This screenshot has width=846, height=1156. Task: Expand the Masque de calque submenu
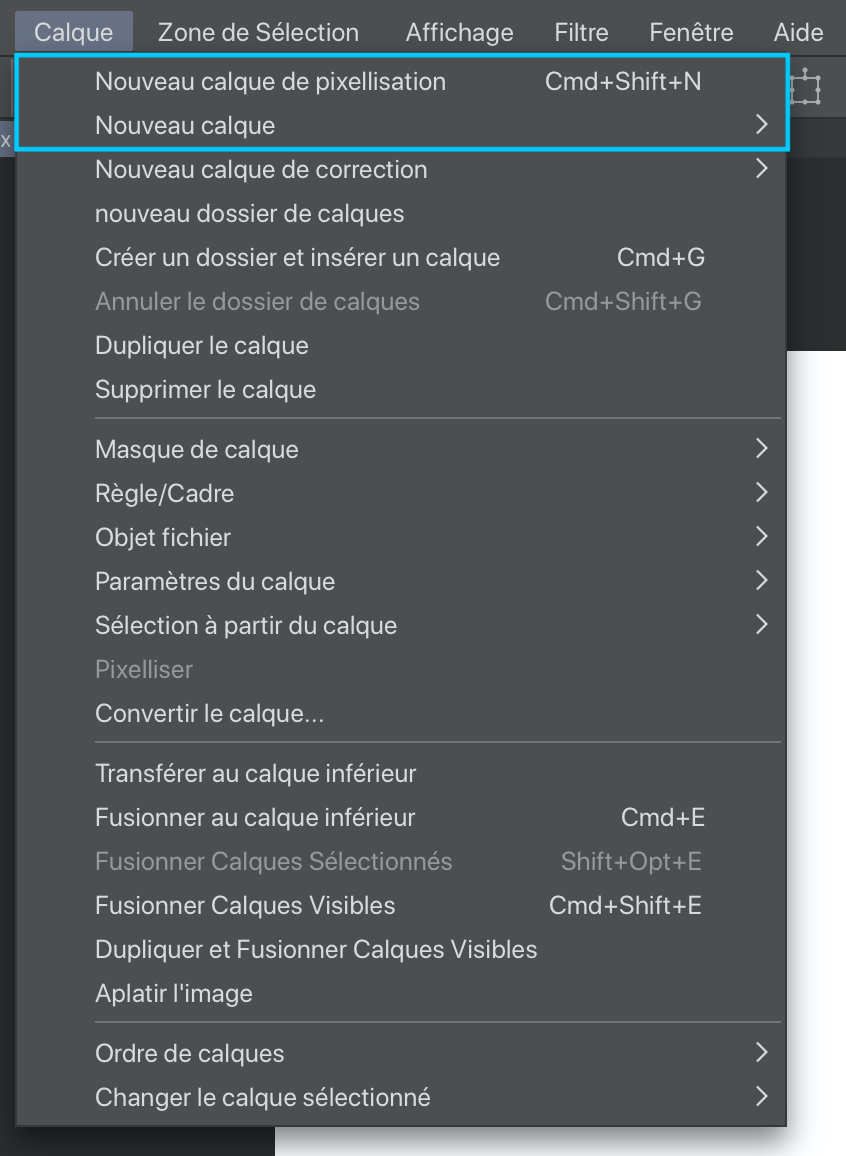click(197, 450)
